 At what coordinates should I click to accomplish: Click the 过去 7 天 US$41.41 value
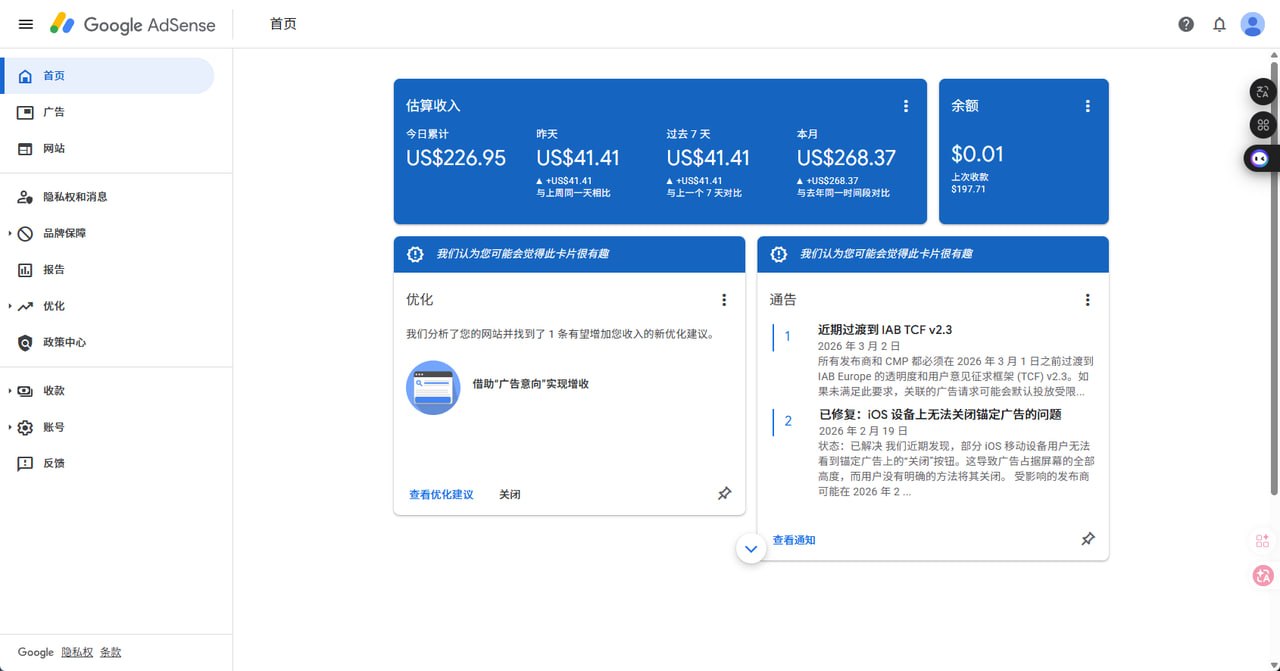pos(708,158)
